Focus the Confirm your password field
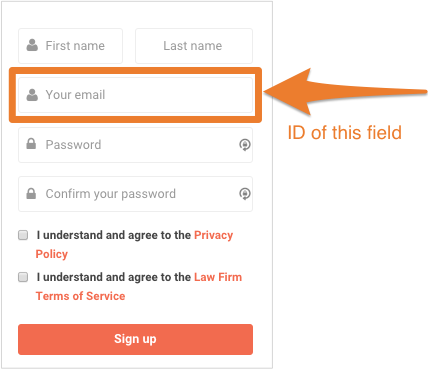The height and width of the screenshot is (370, 428). 135,194
